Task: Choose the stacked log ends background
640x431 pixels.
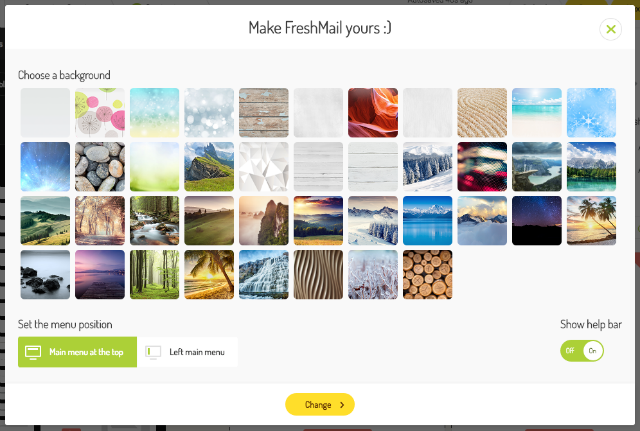Action: coord(428,275)
